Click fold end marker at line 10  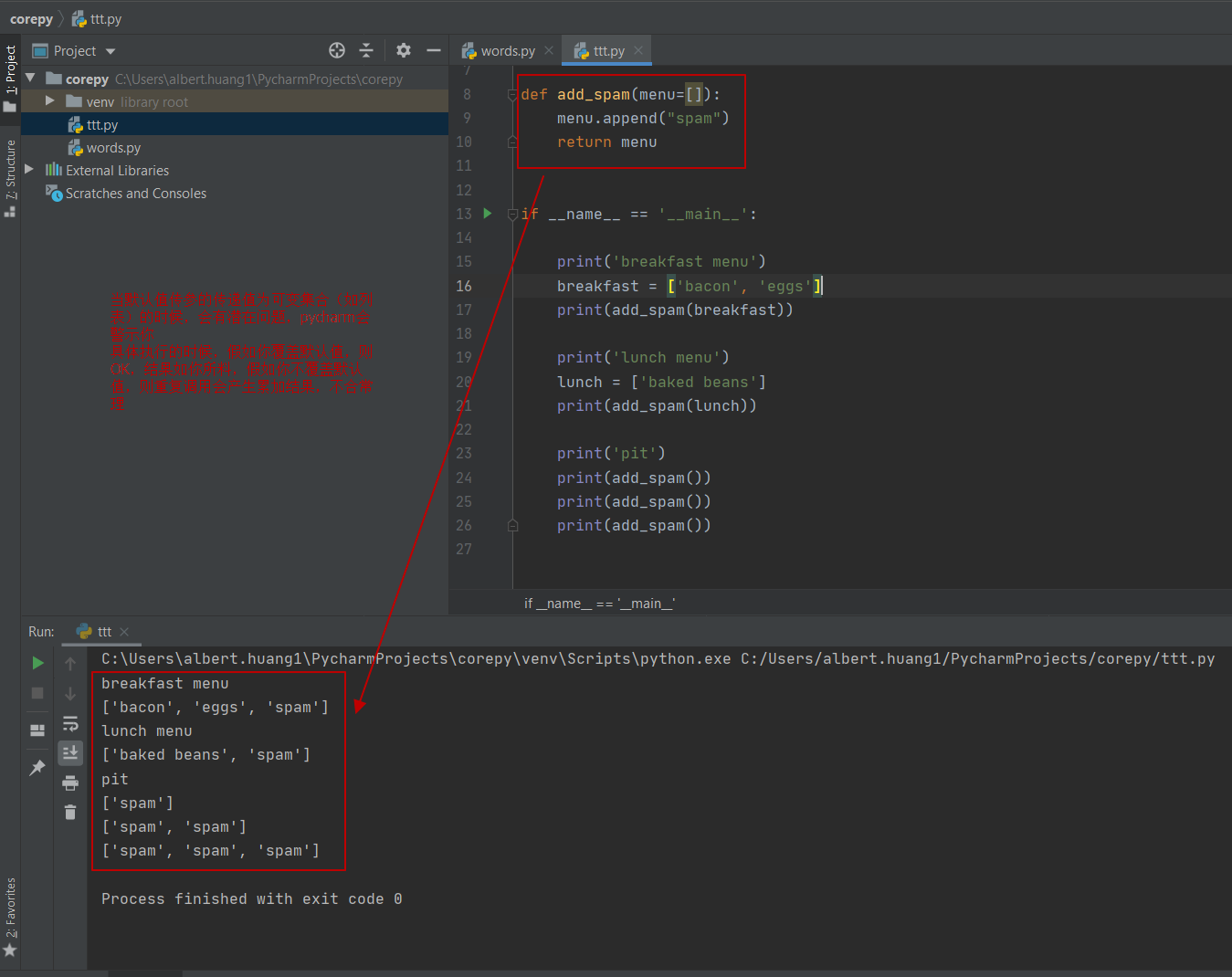[x=512, y=142]
